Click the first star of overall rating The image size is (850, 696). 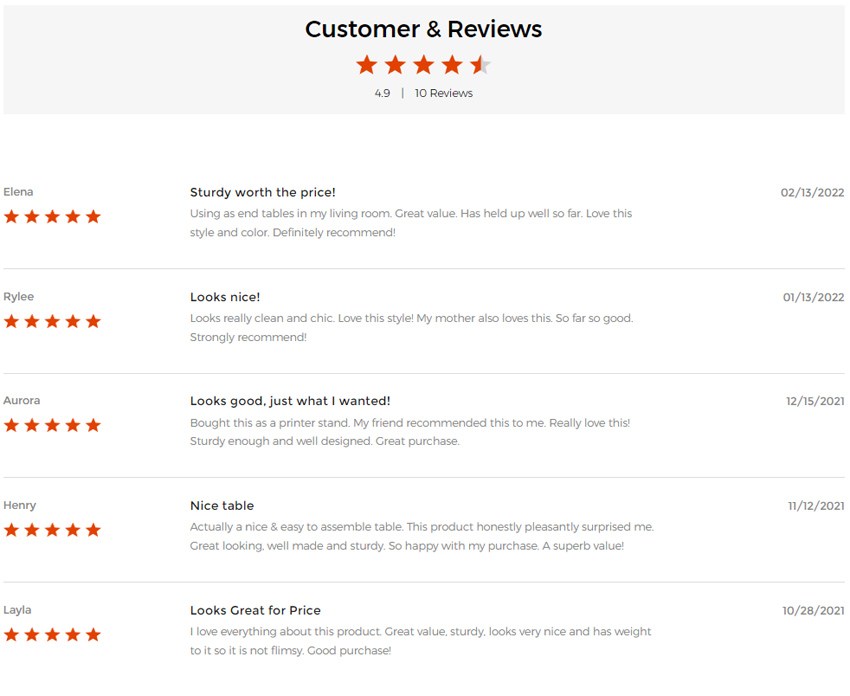pyautogui.click(x=367, y=65)
